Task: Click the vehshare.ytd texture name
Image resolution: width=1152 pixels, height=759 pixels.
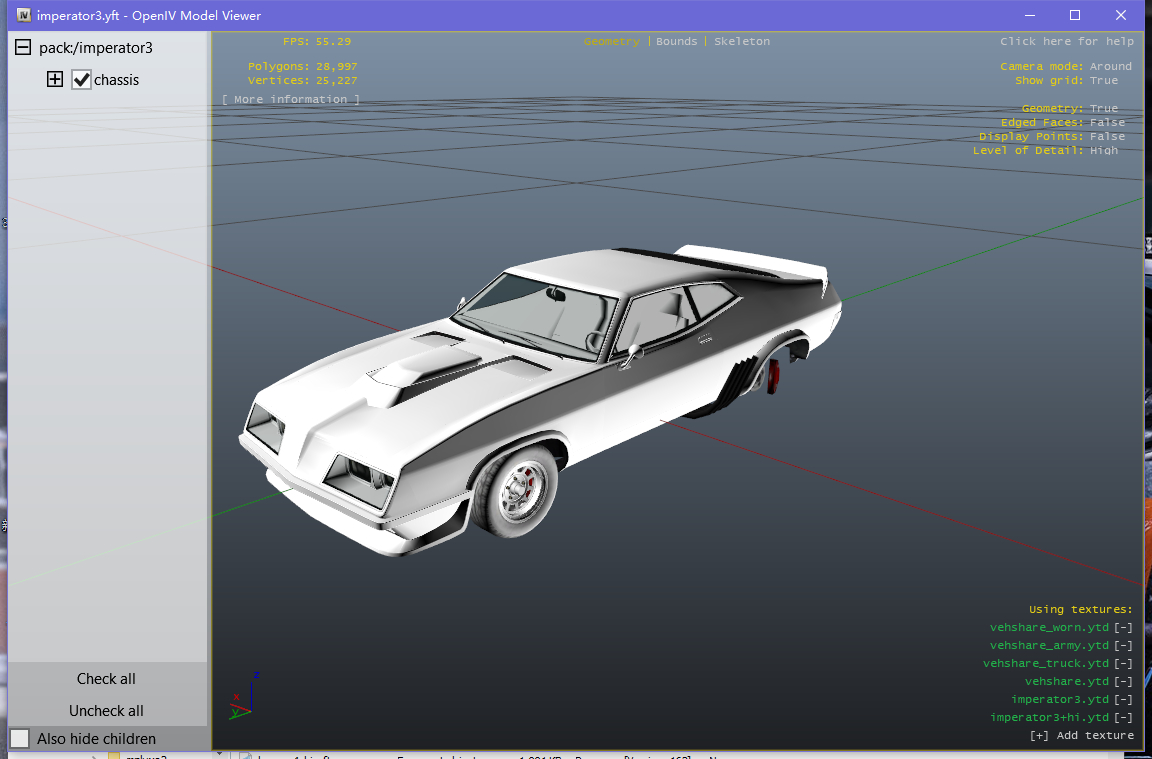Action: click(1067, 681)
